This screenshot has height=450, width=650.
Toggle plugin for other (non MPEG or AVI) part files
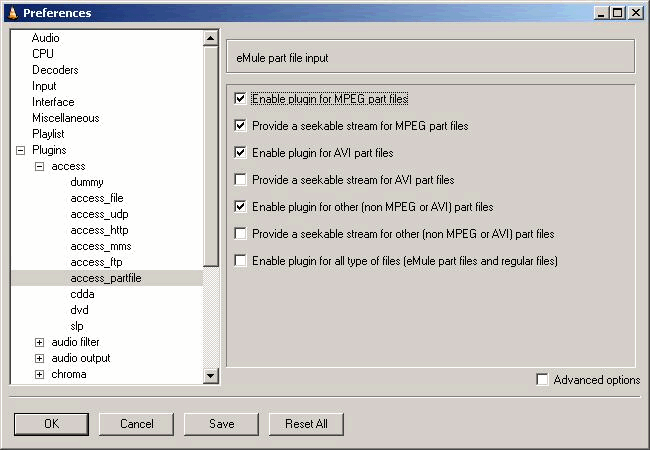[240, 206]
